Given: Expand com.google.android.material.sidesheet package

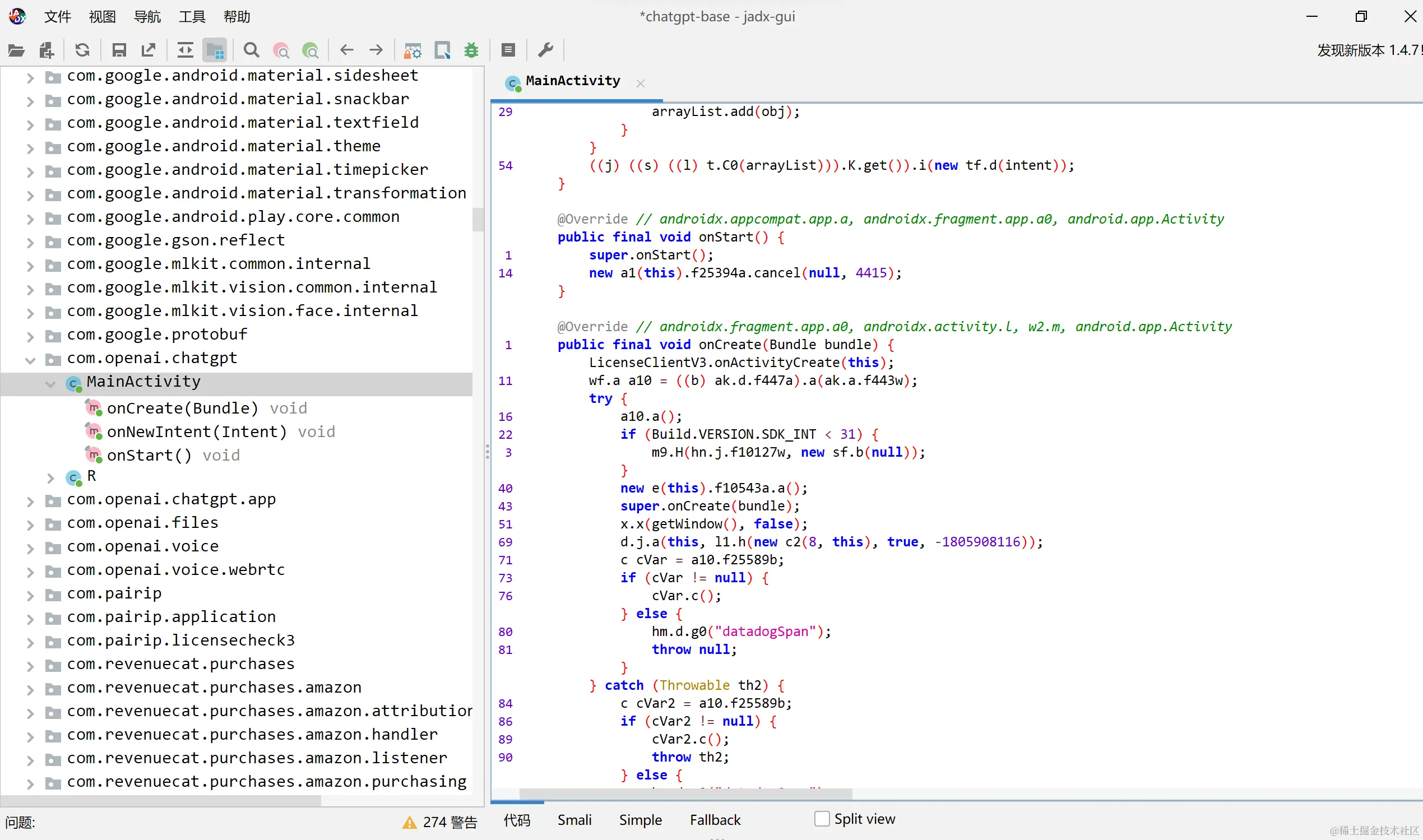Looking at the screenshot, I should click(31, 77).
